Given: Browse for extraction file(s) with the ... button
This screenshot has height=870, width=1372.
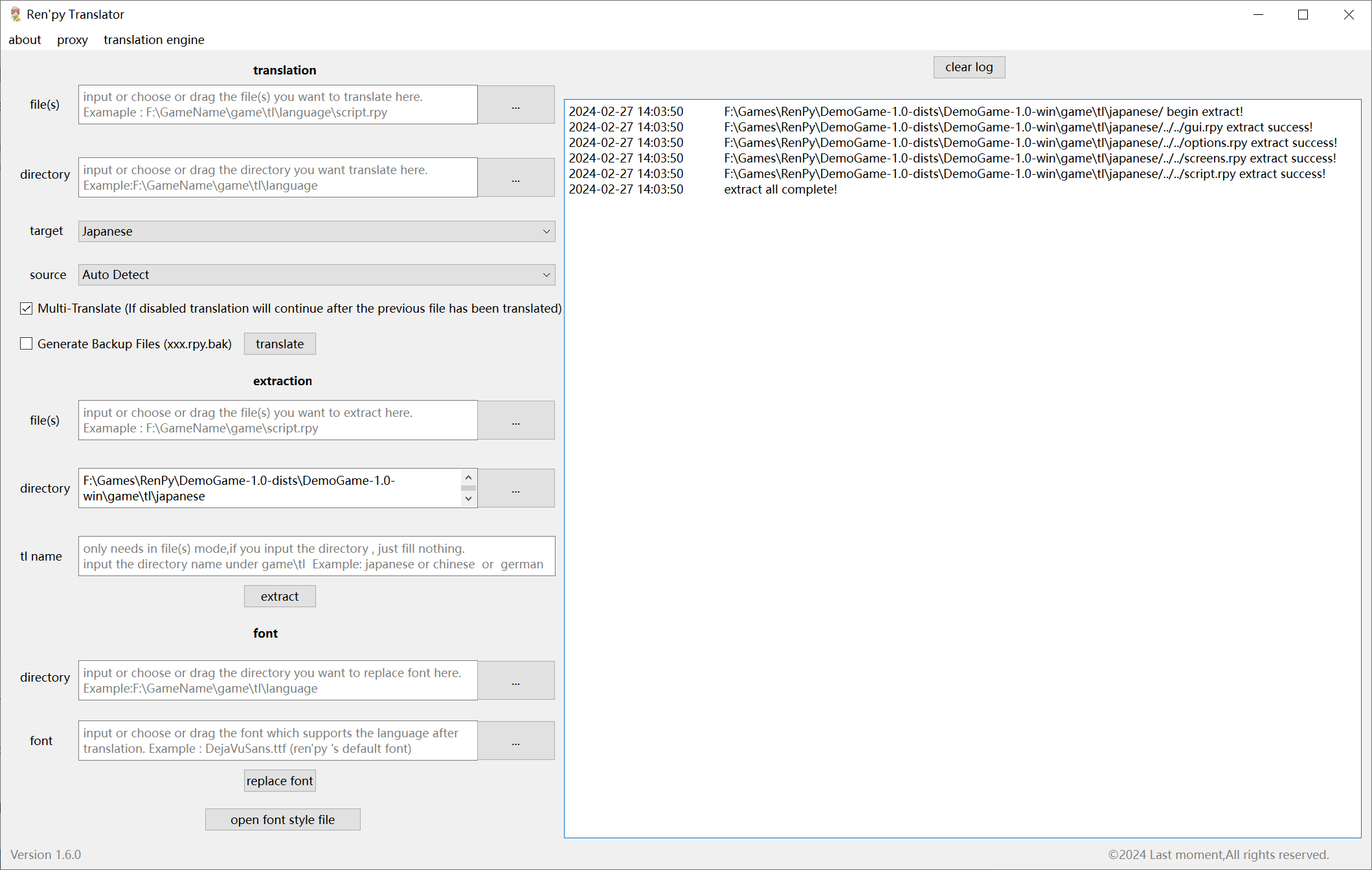Looking at the screenshot, I should [516, 420].
